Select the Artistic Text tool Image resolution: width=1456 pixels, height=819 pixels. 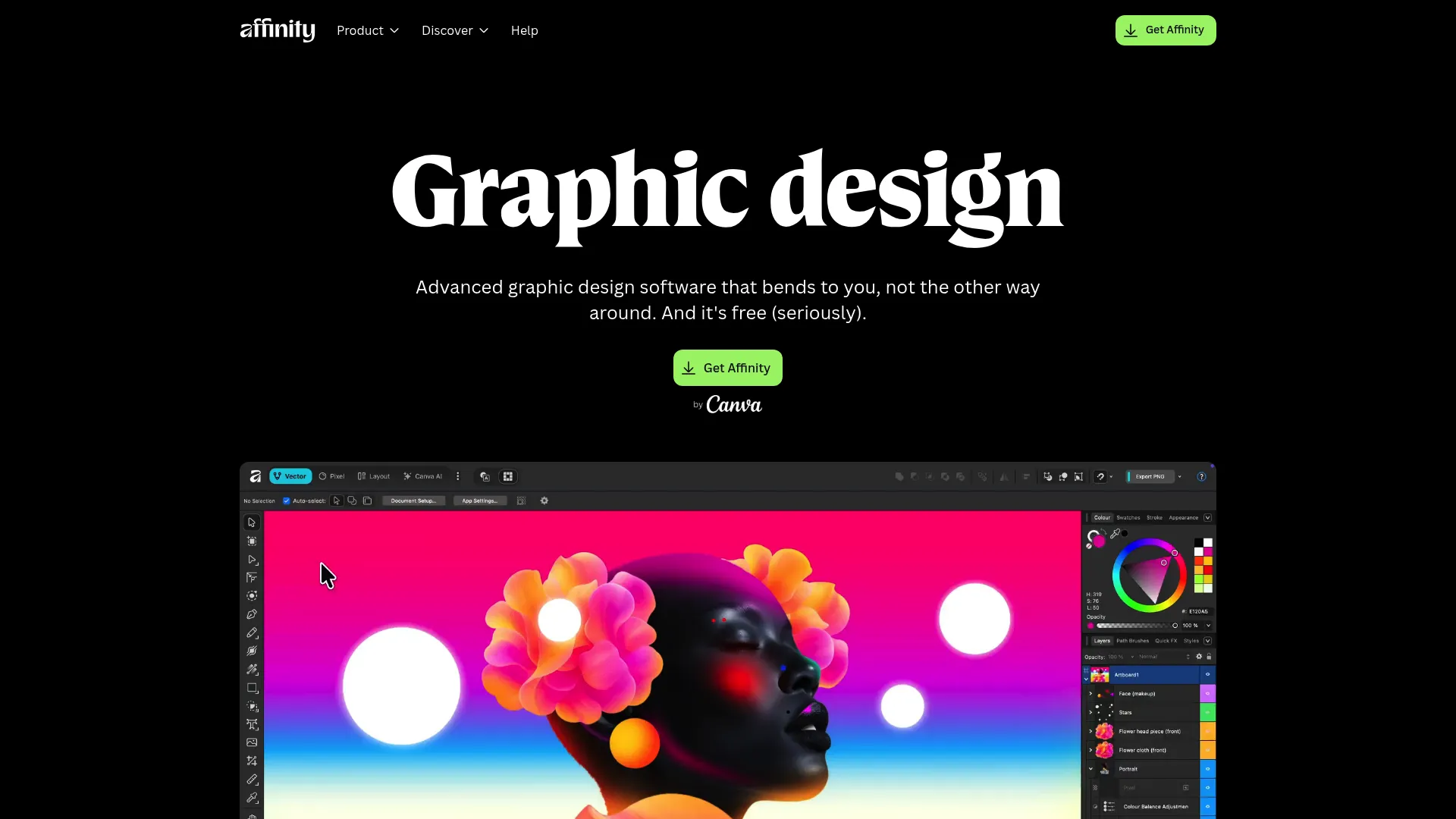tap(252, 724)
